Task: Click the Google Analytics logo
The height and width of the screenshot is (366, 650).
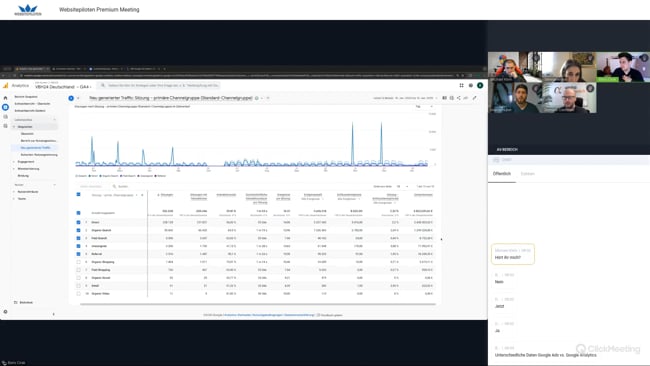Action: tap(5, 86)
